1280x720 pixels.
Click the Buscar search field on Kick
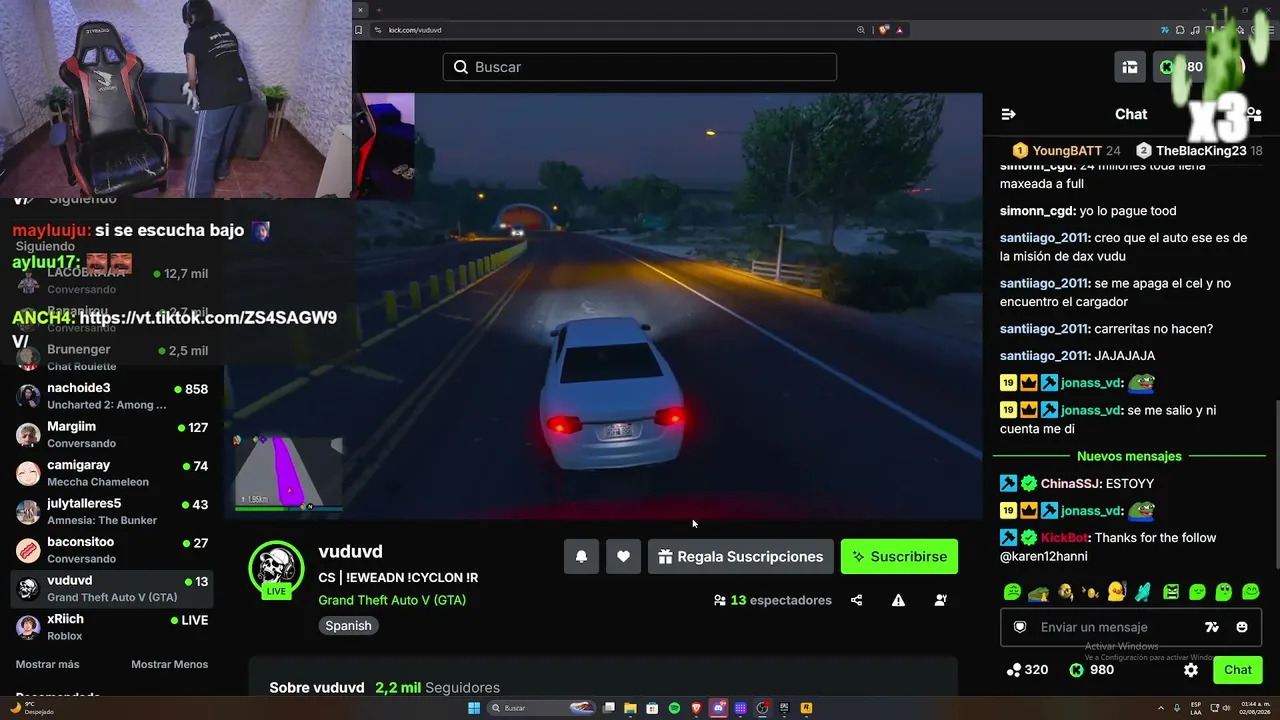[x=640, y=67]
